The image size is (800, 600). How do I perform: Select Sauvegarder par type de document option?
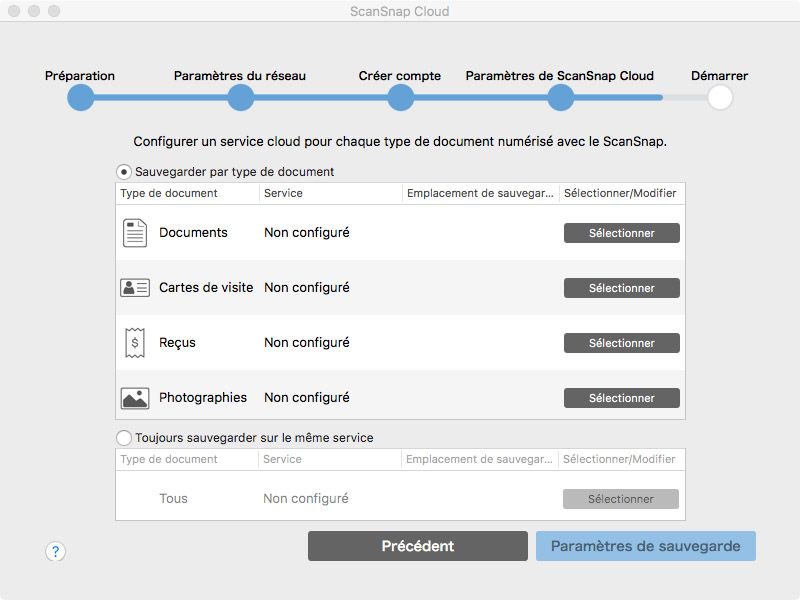pos(125,172)
